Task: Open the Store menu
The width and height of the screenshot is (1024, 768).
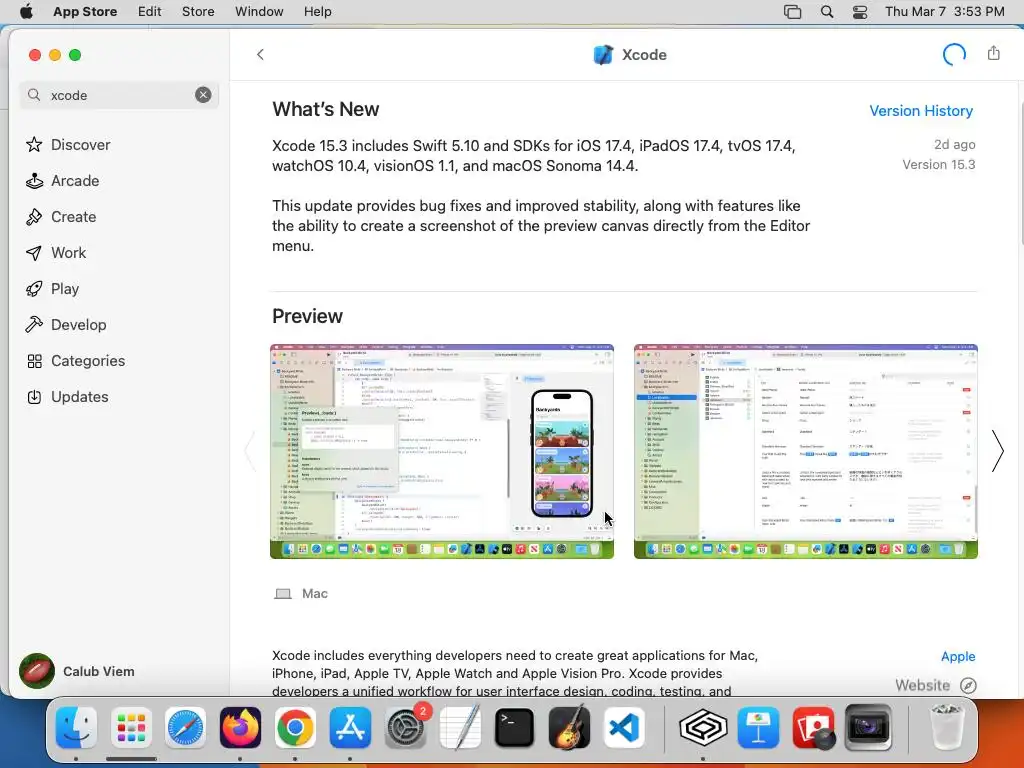Action: (198, 12)
